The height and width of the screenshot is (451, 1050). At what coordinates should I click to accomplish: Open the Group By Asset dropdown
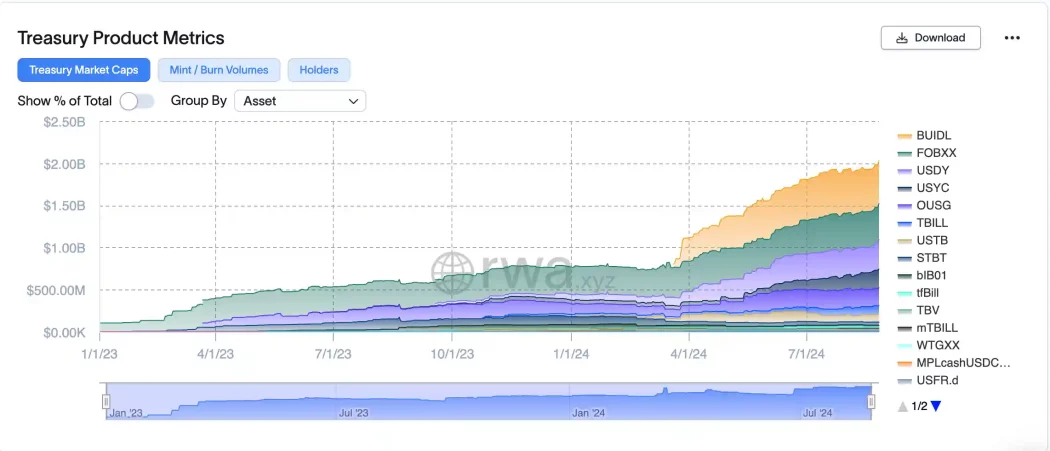(x=300, y=101)
